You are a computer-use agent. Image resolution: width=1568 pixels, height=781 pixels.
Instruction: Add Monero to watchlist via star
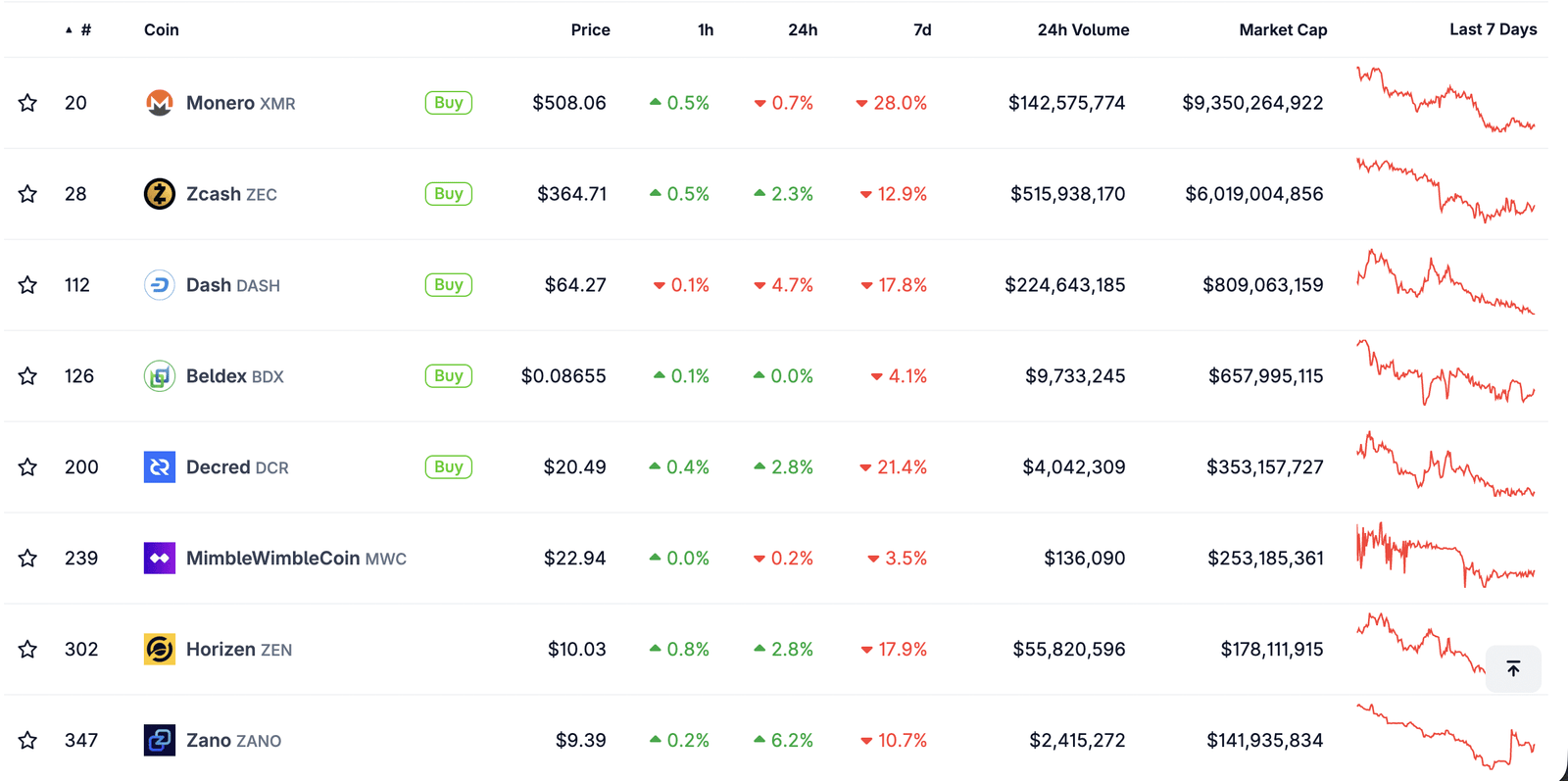[x=27, y=102]
